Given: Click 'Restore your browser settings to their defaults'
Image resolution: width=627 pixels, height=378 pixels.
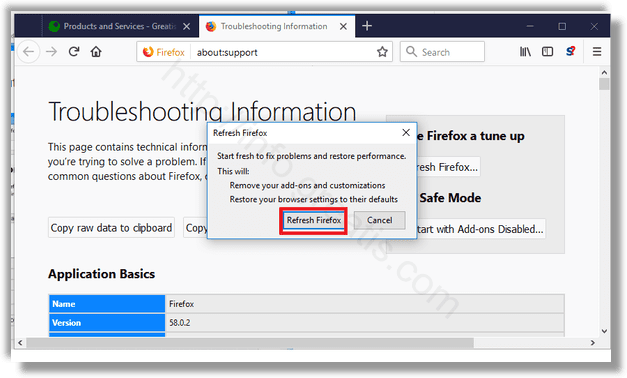Looking at the screenshot, I should point(314,200).
